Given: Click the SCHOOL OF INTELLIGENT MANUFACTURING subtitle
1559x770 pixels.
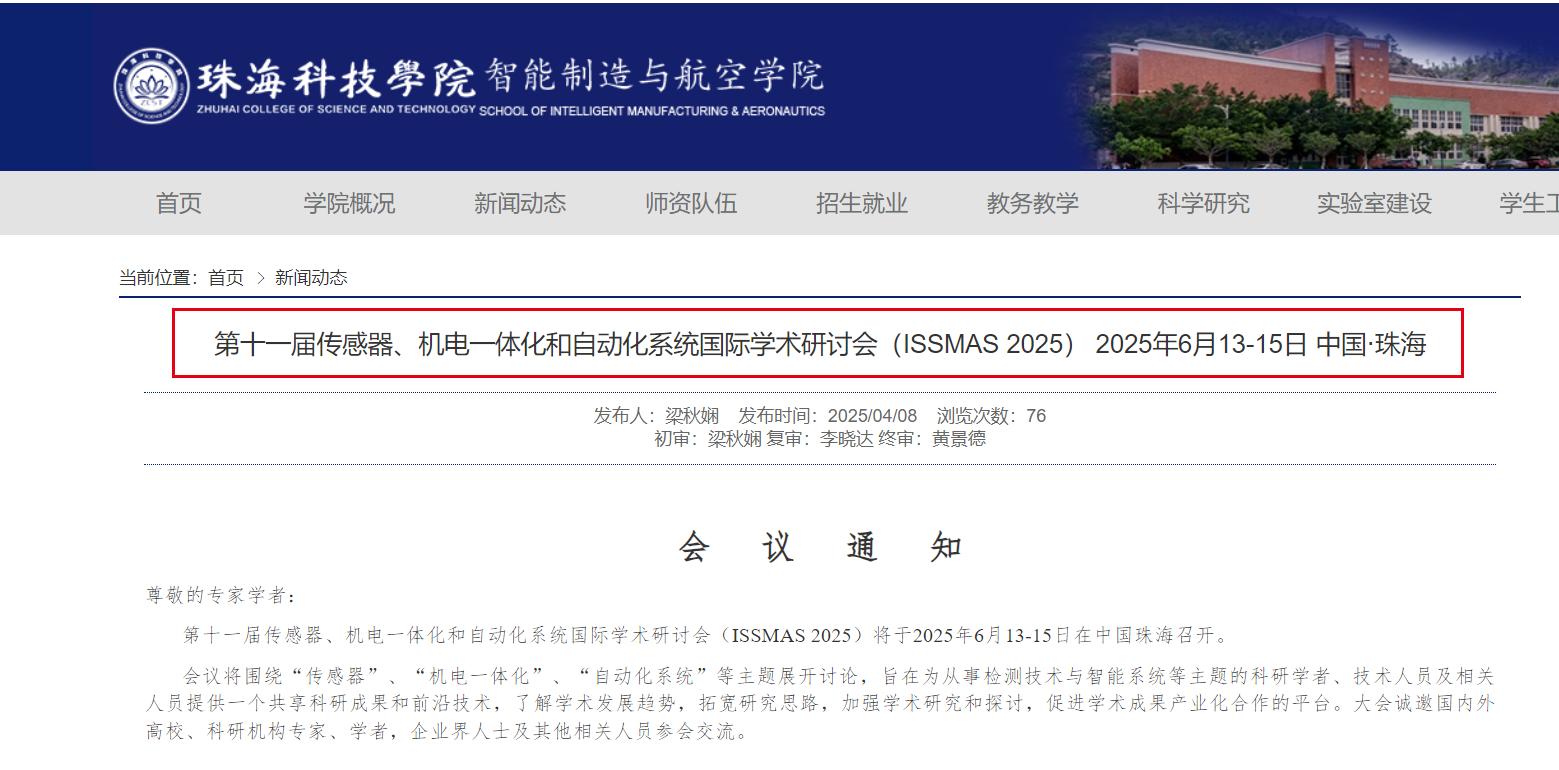Looking at the screenshot, I should point(652,111).
